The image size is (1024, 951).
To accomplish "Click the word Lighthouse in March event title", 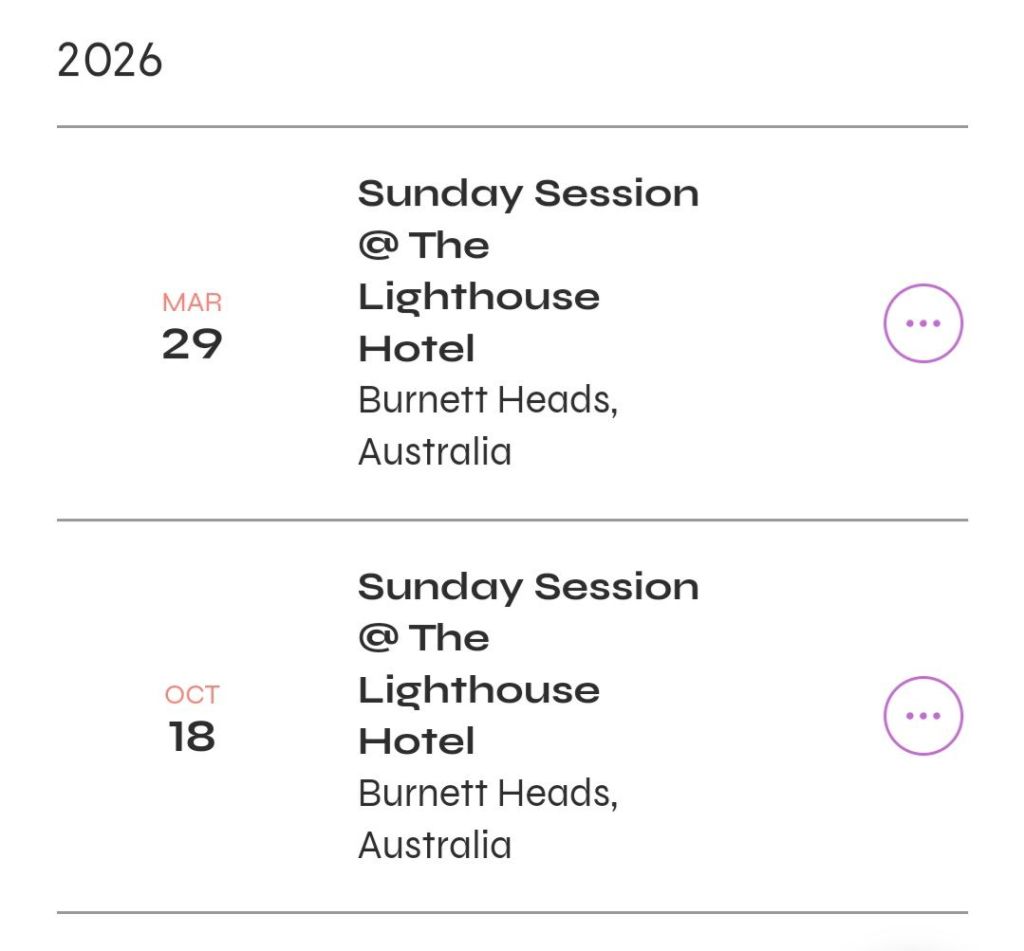I will point(479,297).
